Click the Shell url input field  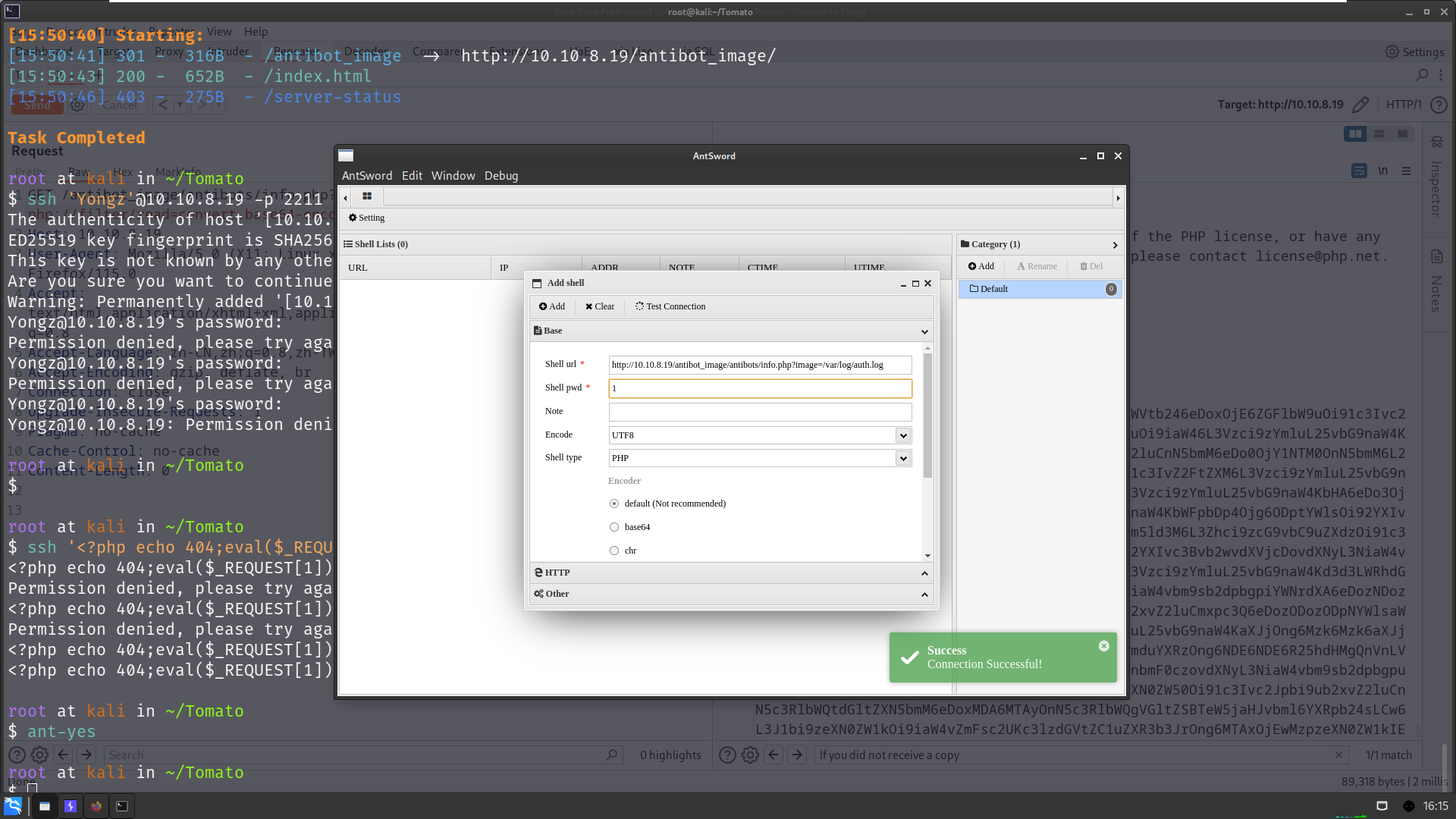760,365
